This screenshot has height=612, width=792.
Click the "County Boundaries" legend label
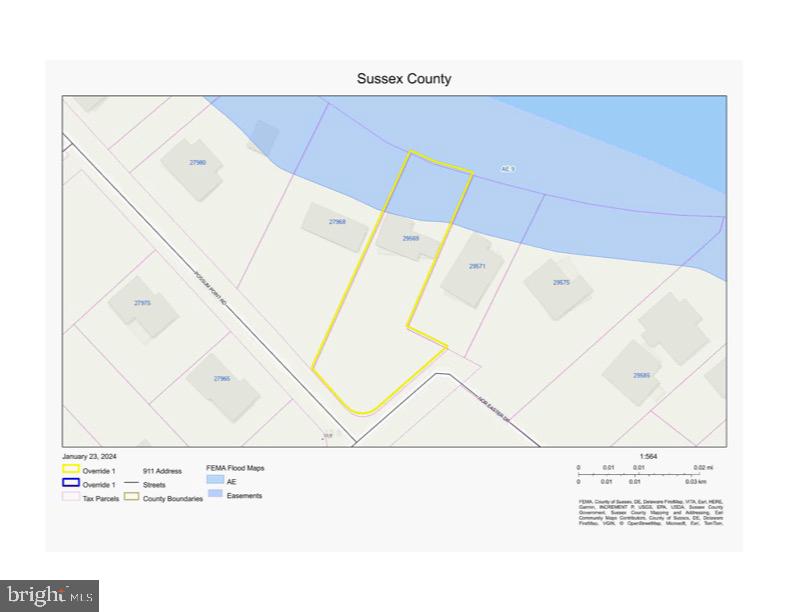(x=173, y=499)
